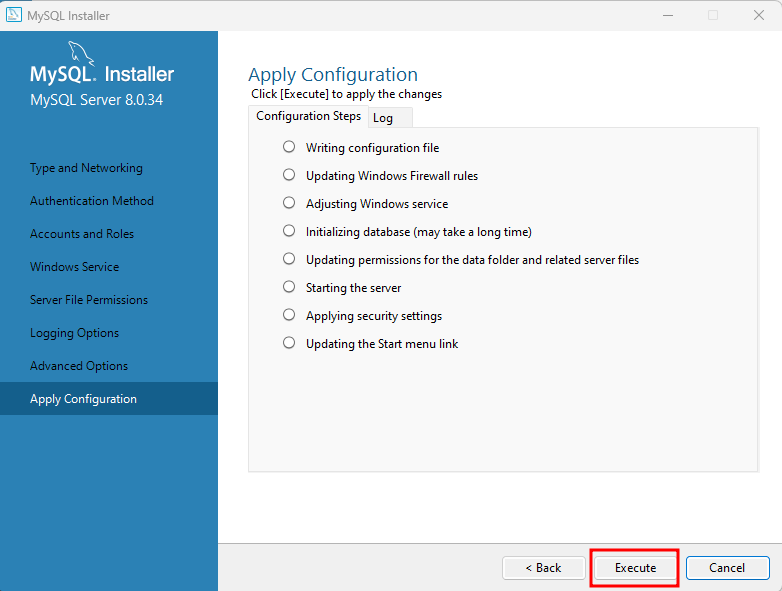
Task: Go to Type and Networking step
Action: pos(86,168)
